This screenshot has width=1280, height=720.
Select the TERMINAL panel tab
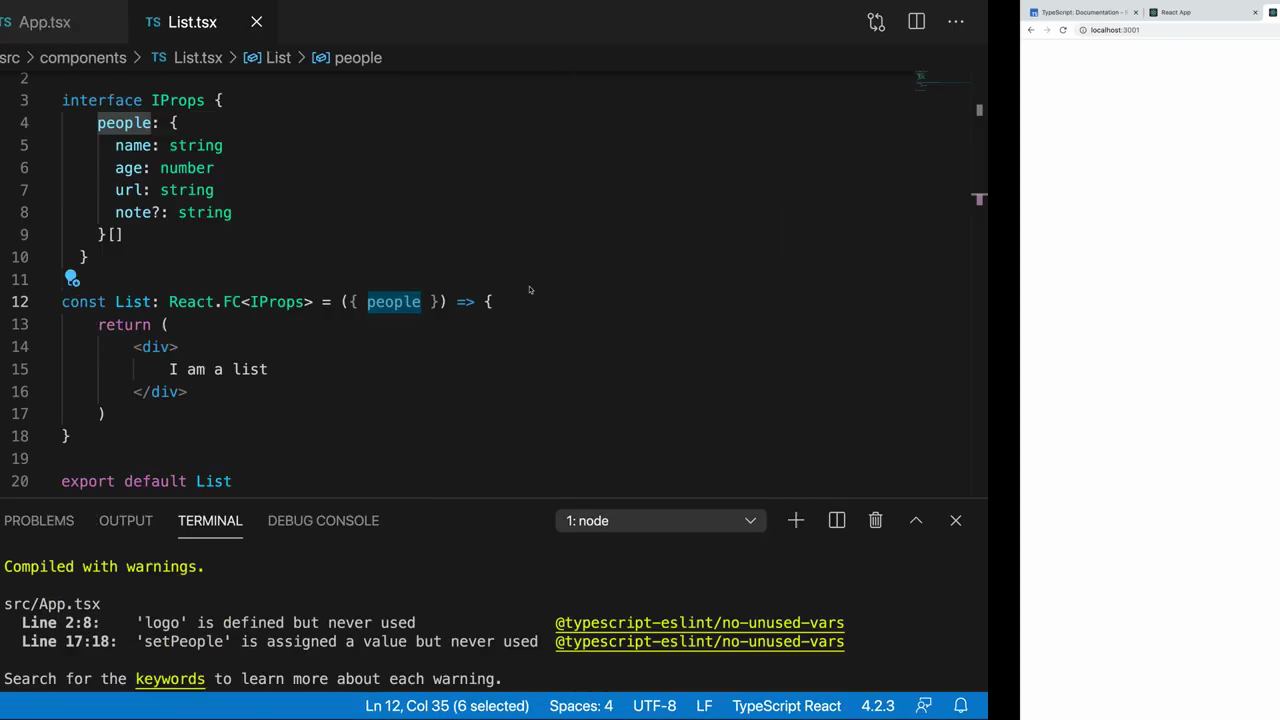click(x=210, y=521)
